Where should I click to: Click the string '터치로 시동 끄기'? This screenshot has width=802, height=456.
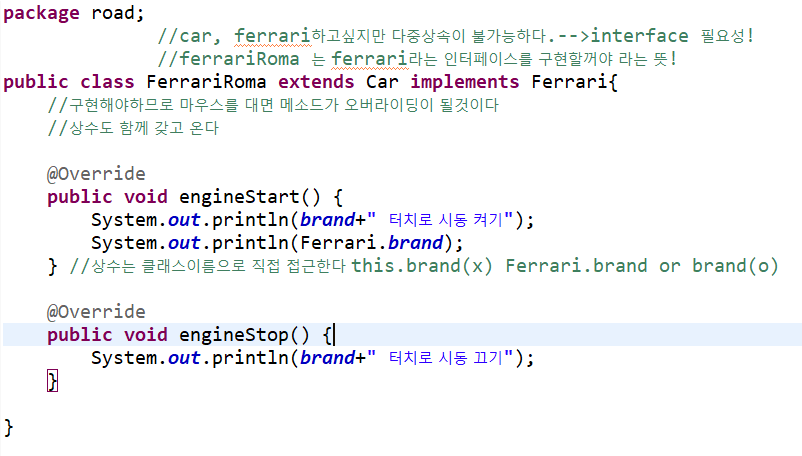point(445,358)
